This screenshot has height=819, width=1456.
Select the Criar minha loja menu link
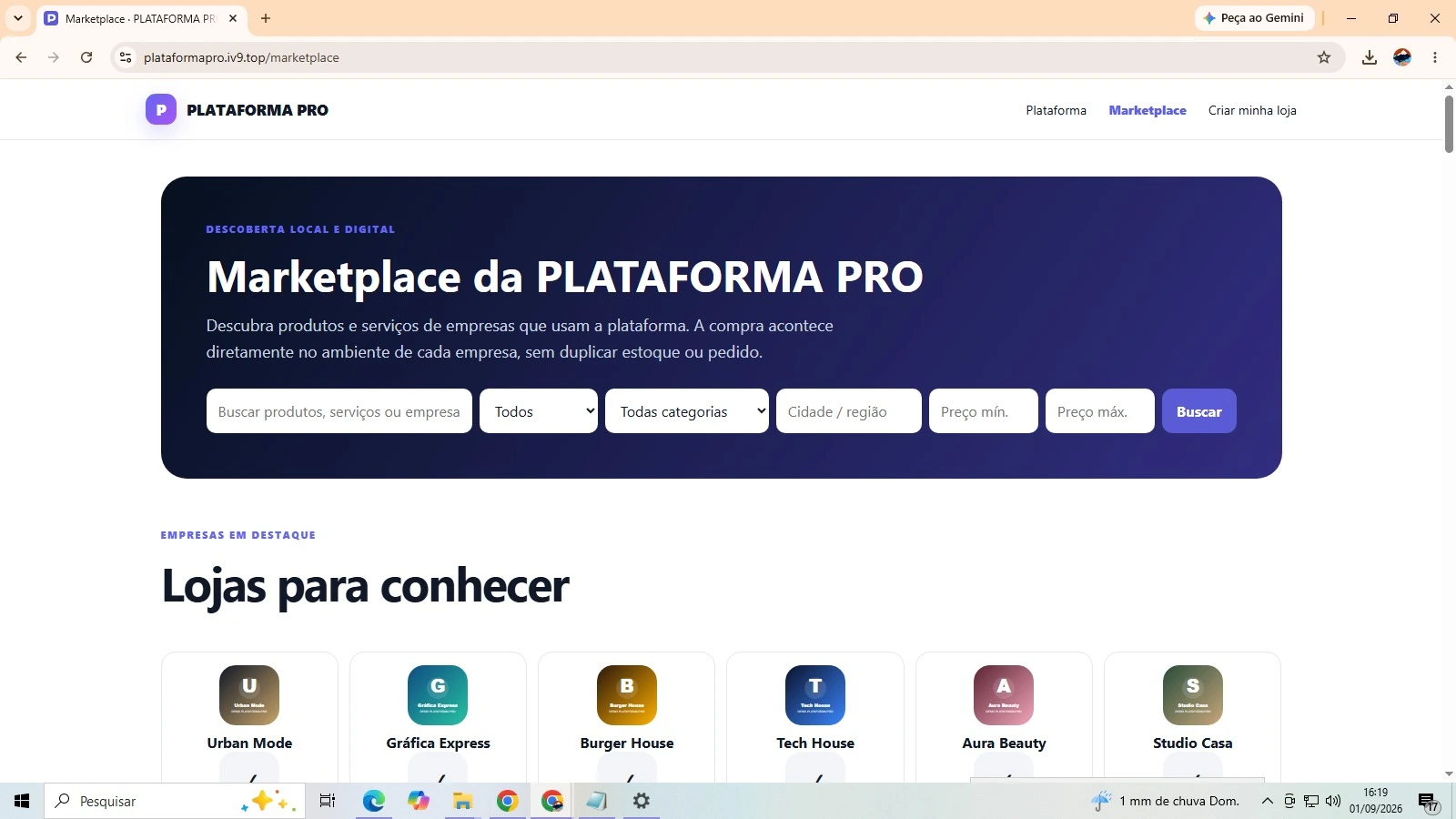1252,110
